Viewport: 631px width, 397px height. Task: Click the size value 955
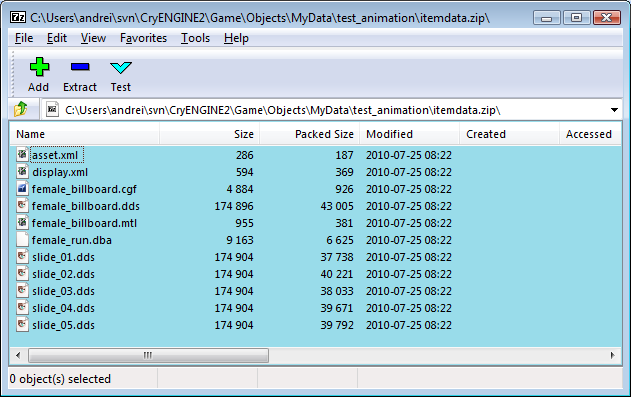point(245,223)
